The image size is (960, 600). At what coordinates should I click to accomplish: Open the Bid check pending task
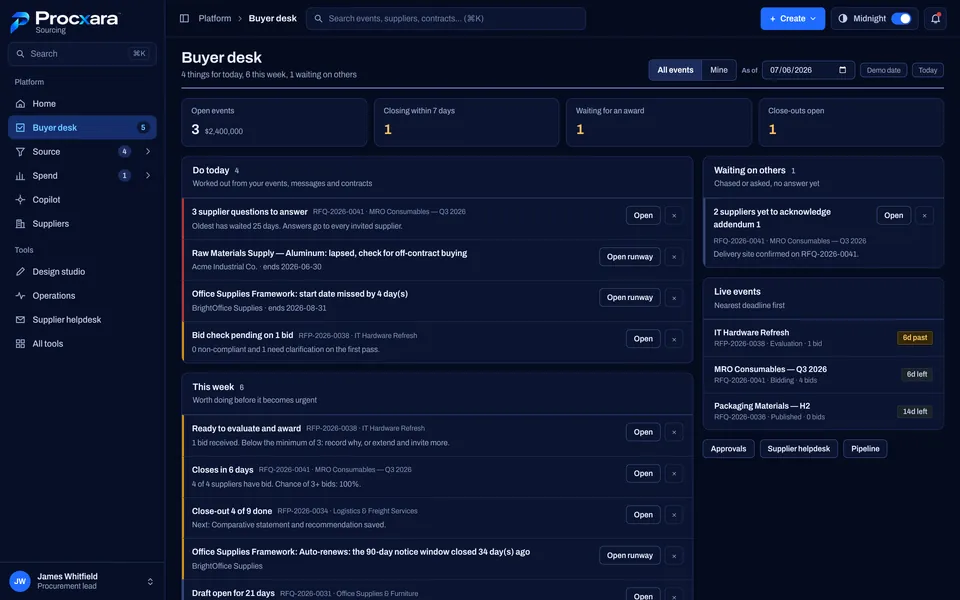pyautogui.click(x=643, y=339)
